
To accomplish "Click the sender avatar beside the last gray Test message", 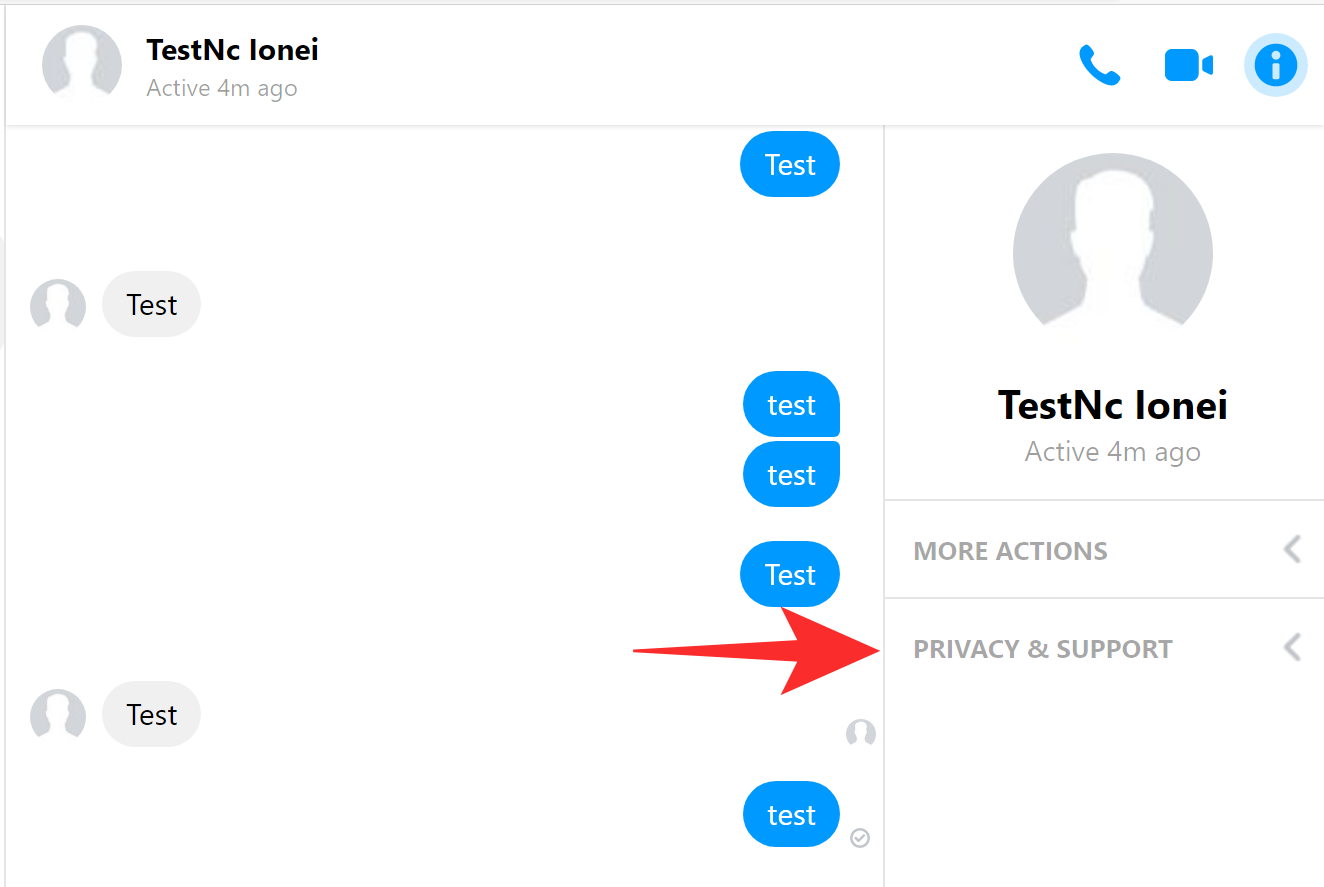I will pyautogui.click(x=58, y=715).
